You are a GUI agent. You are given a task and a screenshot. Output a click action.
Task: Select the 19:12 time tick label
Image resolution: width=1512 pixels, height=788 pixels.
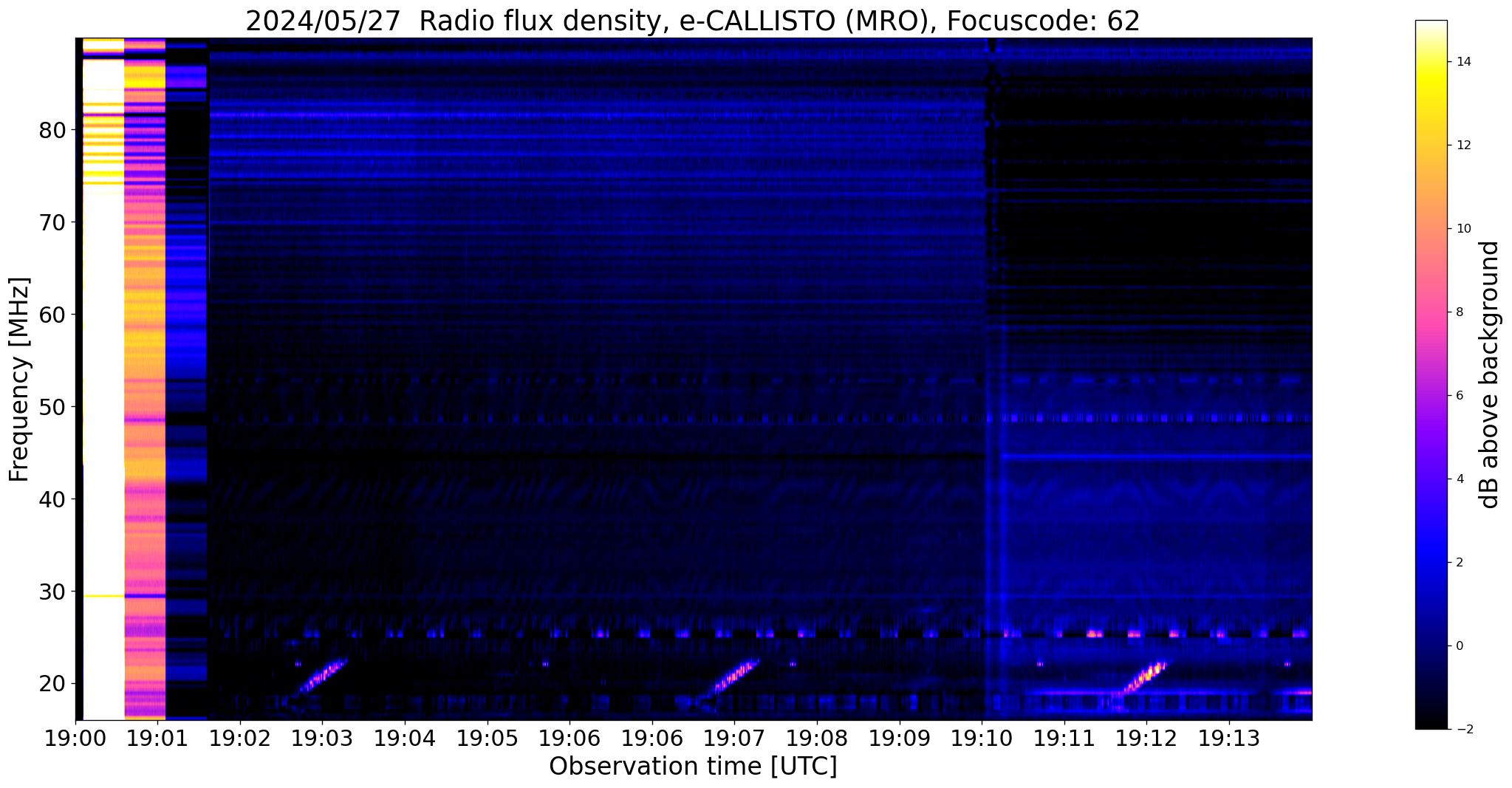(x=1146, y=739)
